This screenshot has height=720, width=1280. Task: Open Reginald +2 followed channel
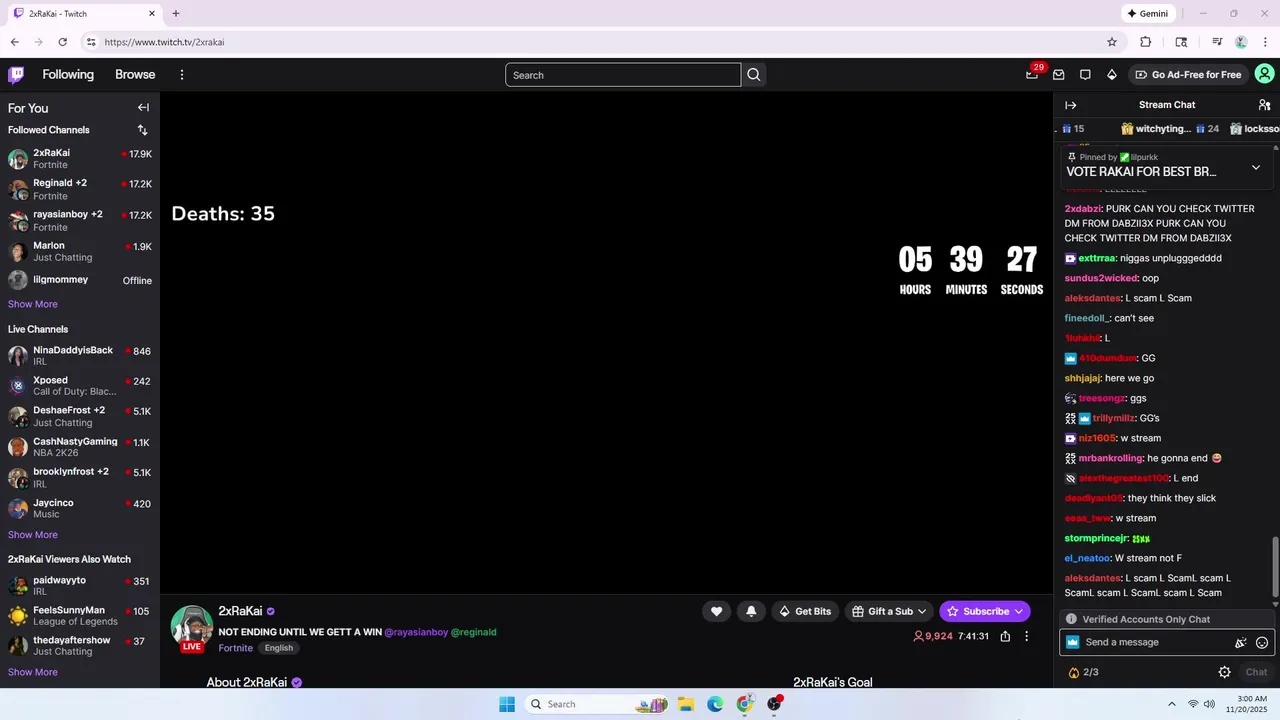click(80, 189)
